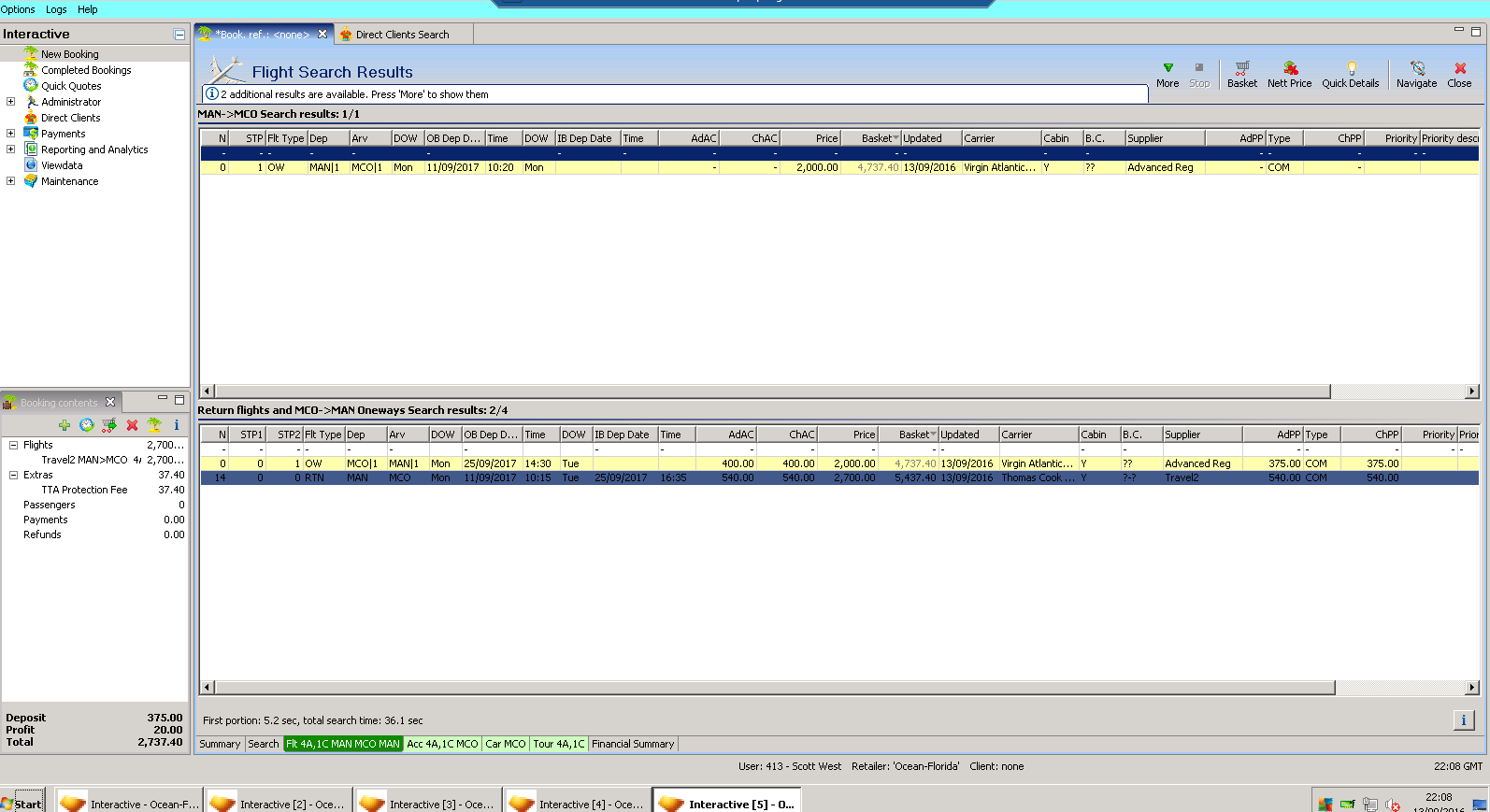Expand the Maintenance tree node
Viewport: 1490px width, 812px height.
tap(10, 181)
